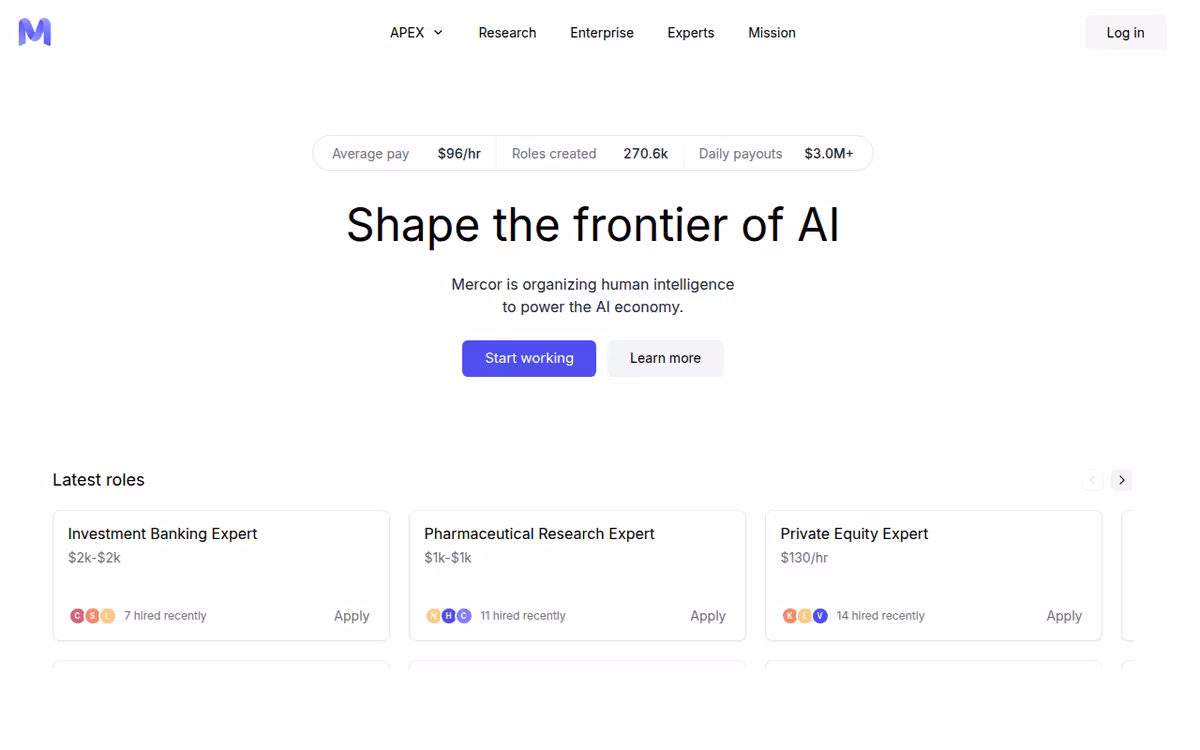
Task: Expand the APEX dropdown menu
Action: 416,33
